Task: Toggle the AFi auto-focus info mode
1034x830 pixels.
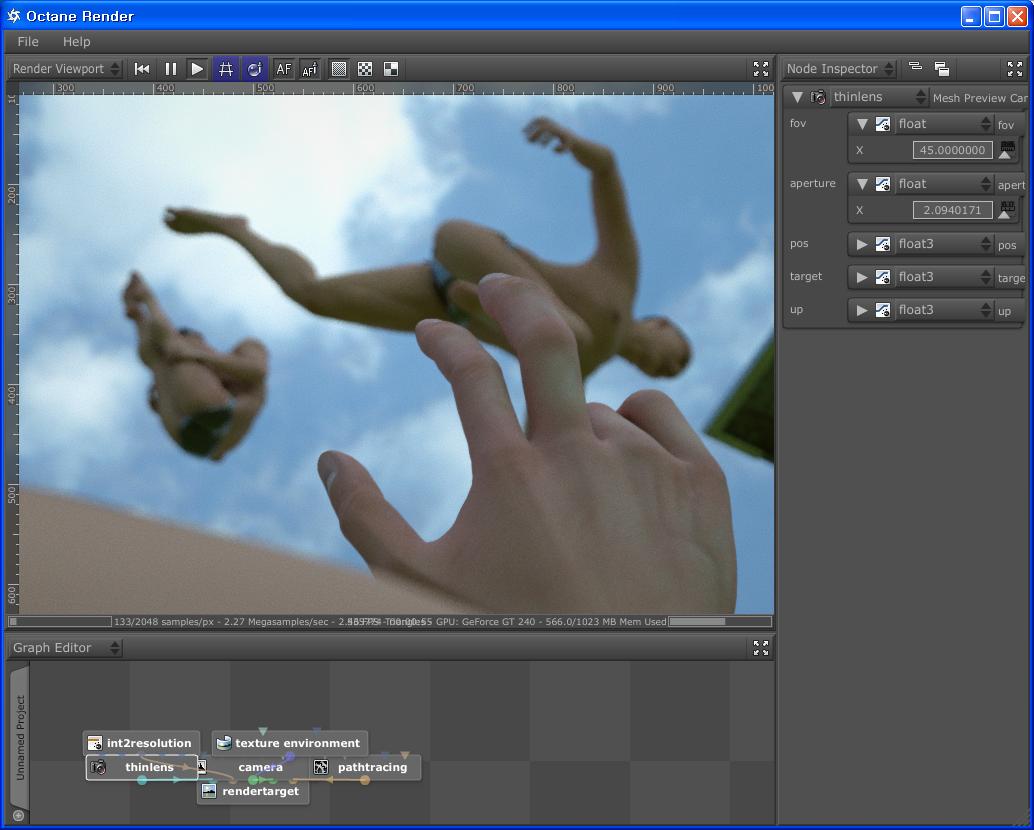Action: (x=309, y=69)
